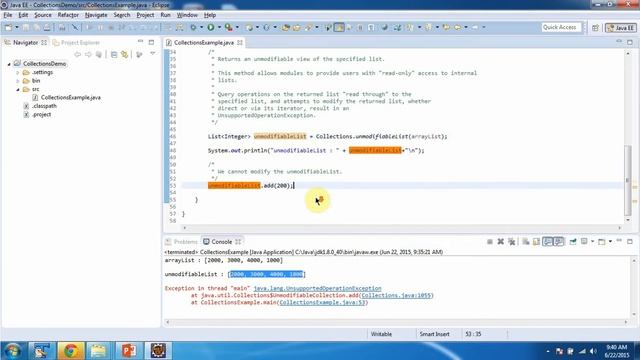640x360 pixels.
Task: Open the Navigate menu
Action: pos(96,15)
